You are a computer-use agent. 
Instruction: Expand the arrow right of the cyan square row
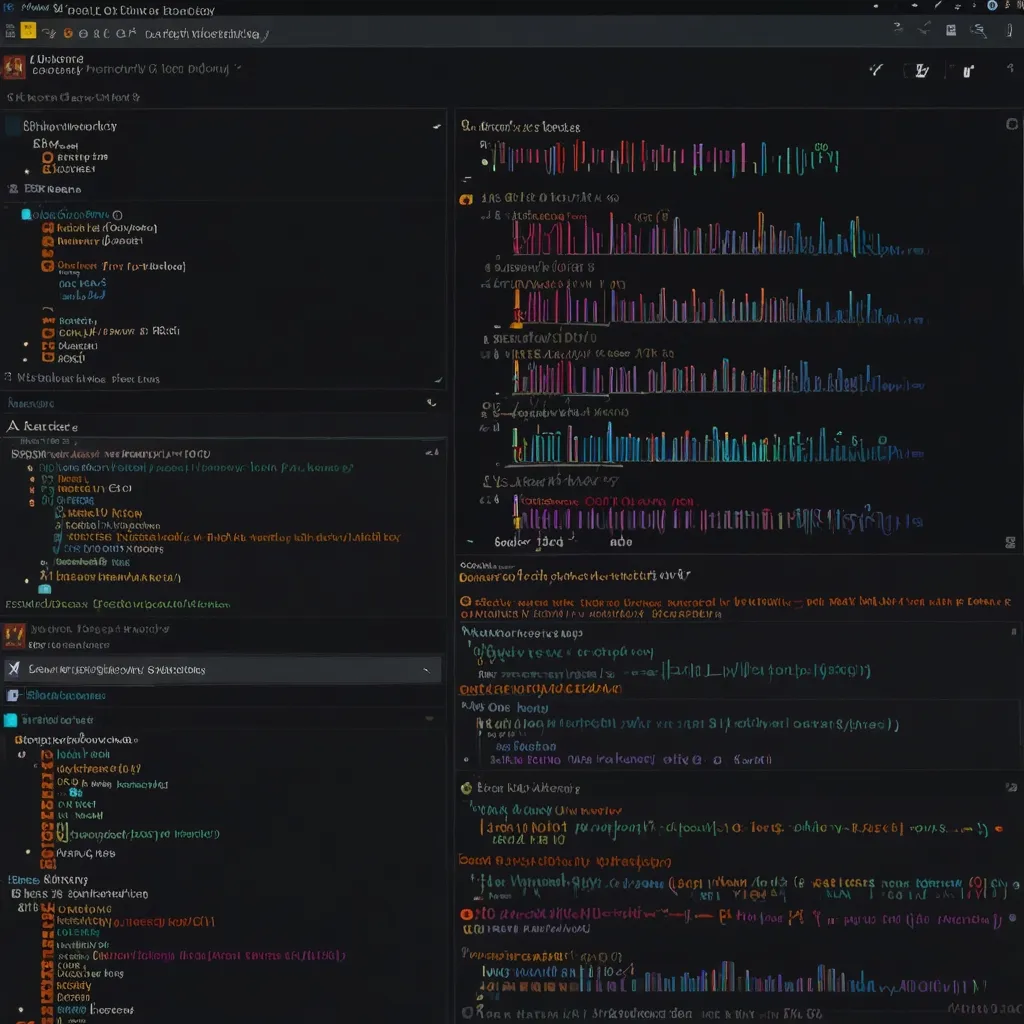(x=430, y=720)
